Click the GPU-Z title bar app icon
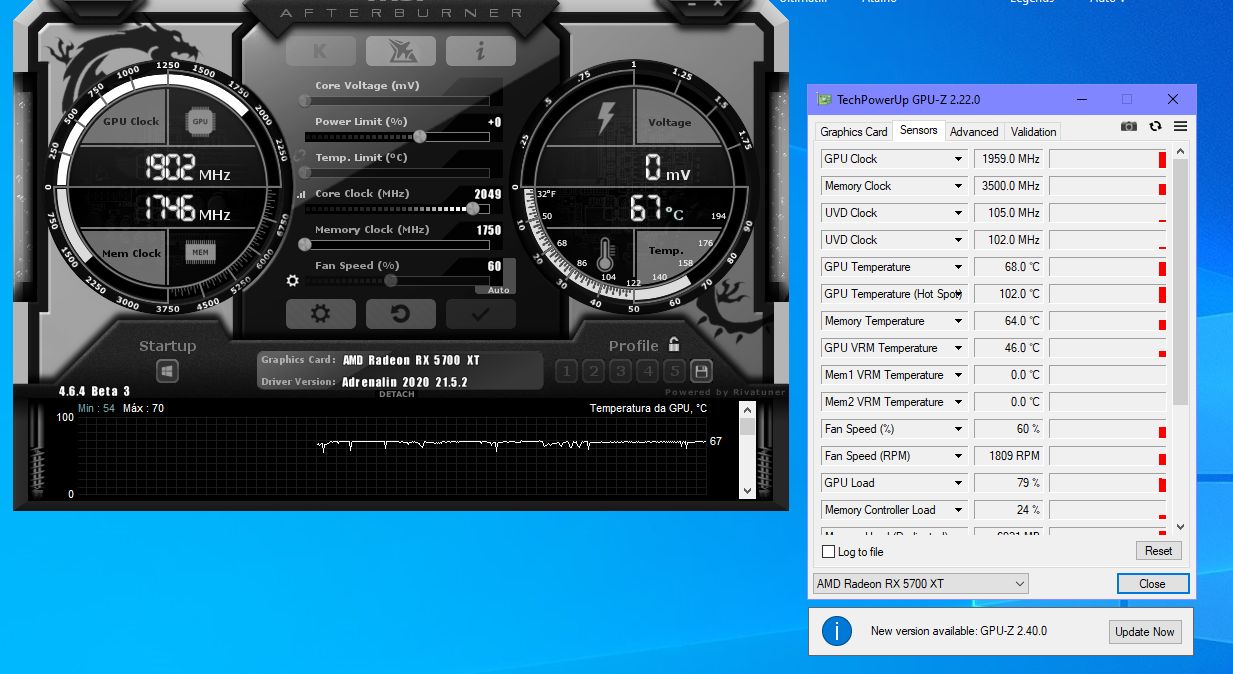Image resolution: width=1233 pixels, height=674 pixels. pos(824,99)
